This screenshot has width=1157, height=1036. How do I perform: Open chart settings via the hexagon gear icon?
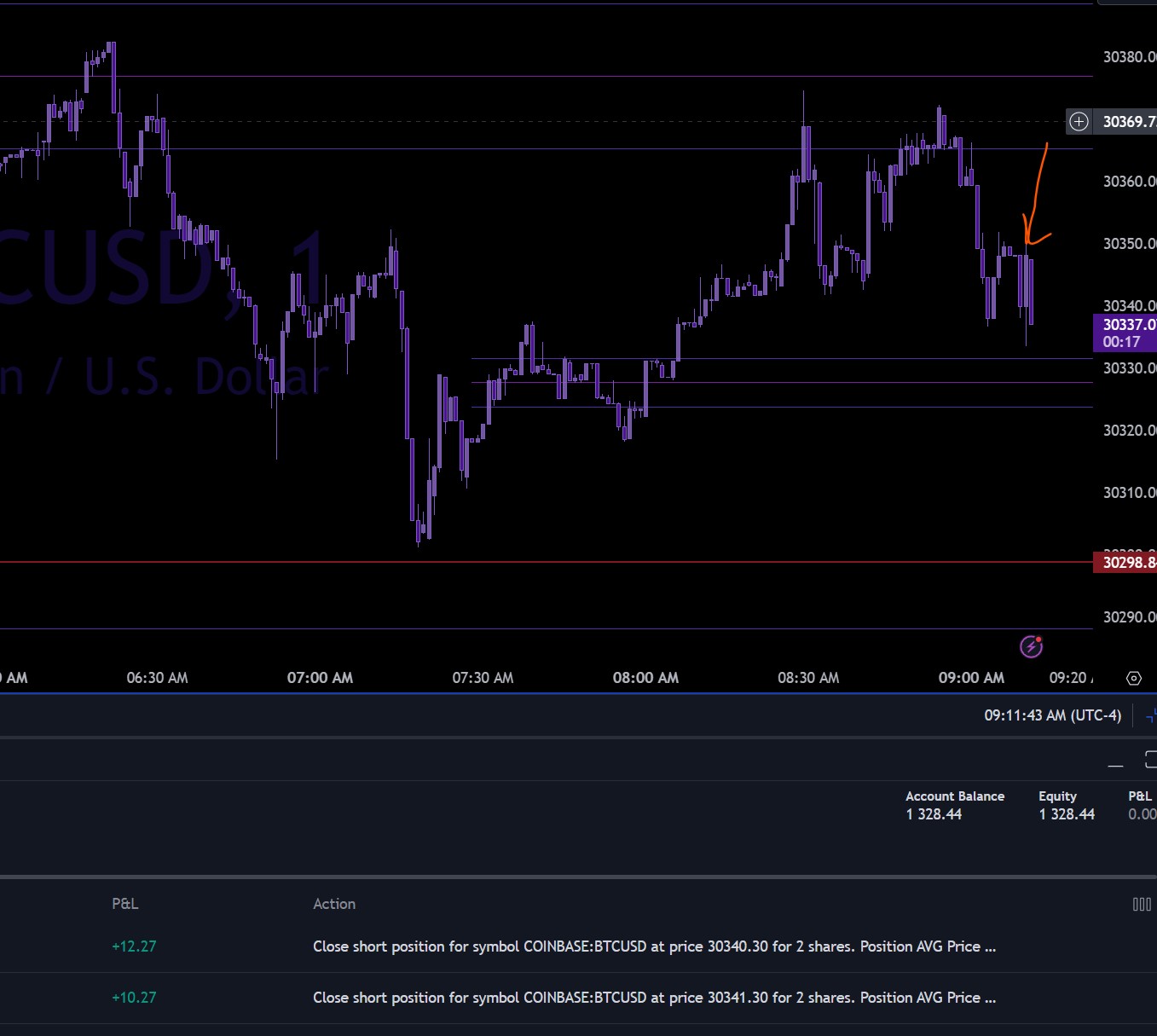pos(1133,679)
